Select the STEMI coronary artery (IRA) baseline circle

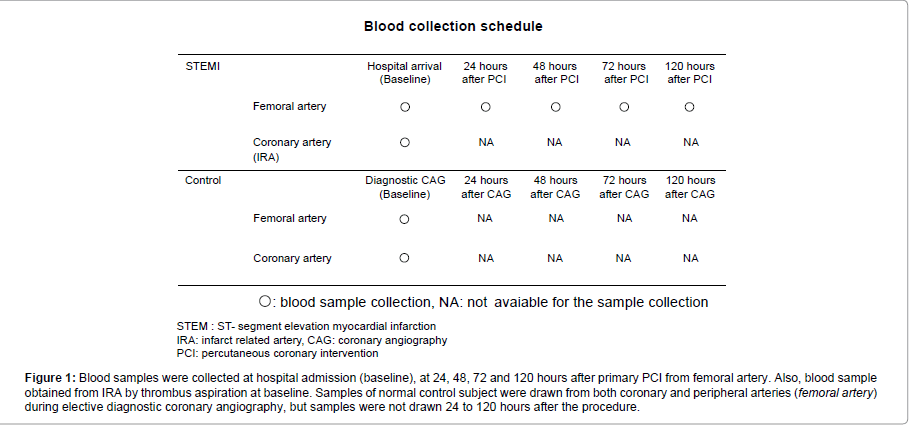(405, 143)
